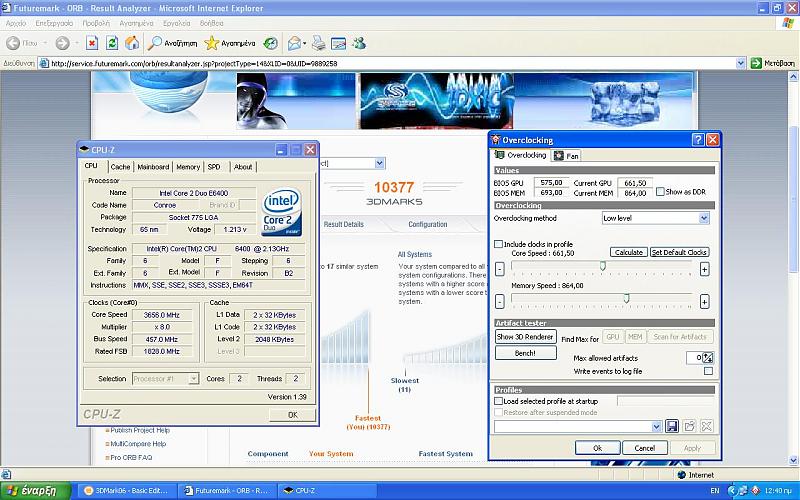Click the minus button for Core Speed
The width and height of the screenshot is (800, 500).
pos(500,269)
